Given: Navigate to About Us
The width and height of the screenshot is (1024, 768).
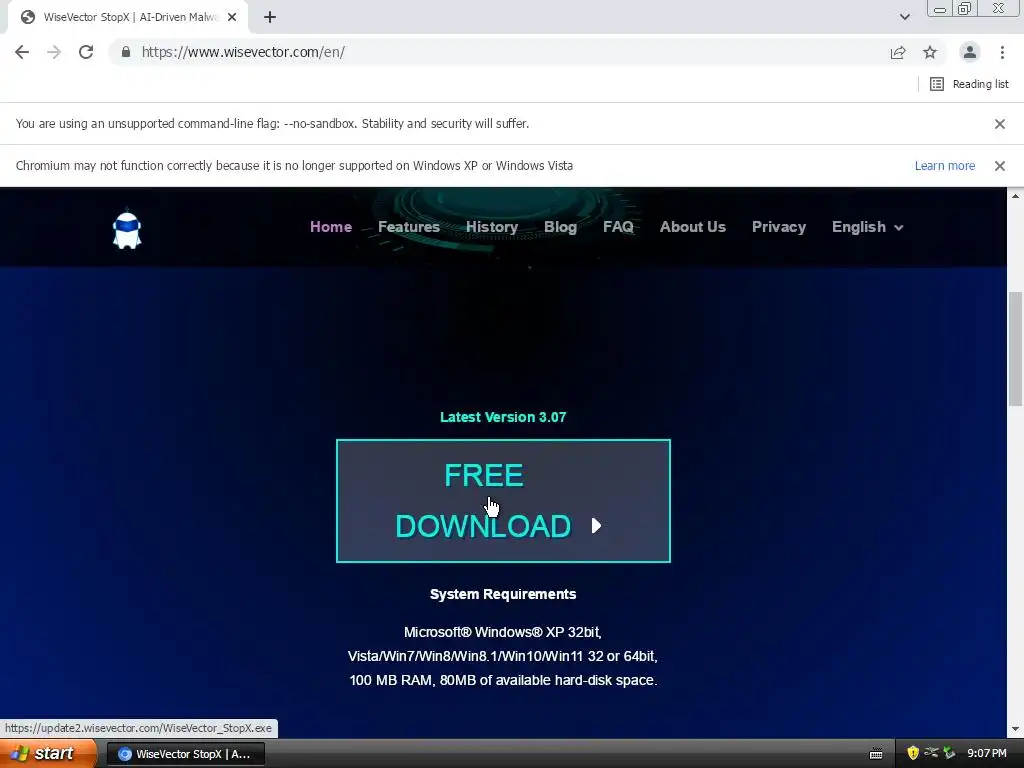Looking at the screenshot, I should 693,227.
